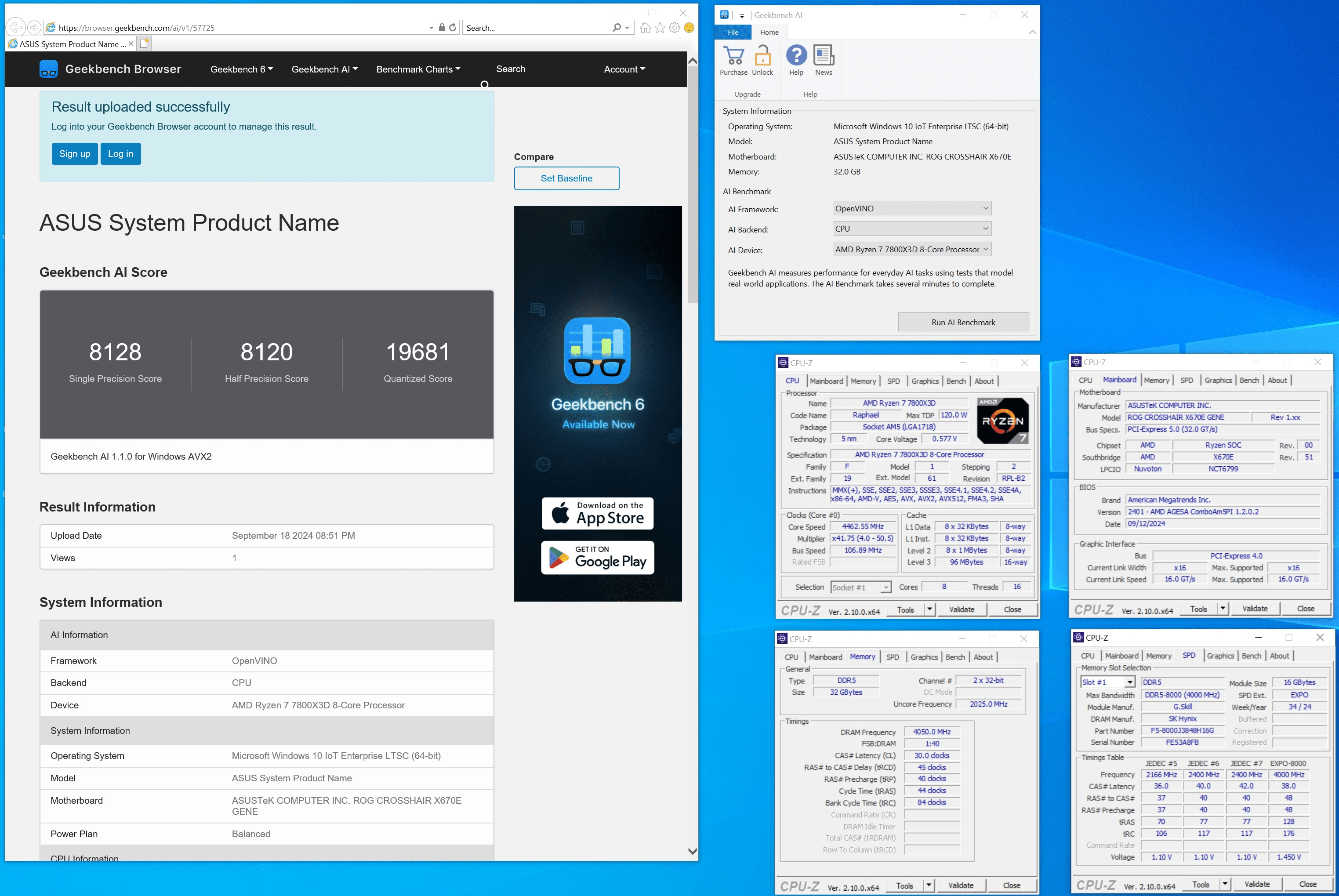Click the Sign up button

(x=74, y=154)
